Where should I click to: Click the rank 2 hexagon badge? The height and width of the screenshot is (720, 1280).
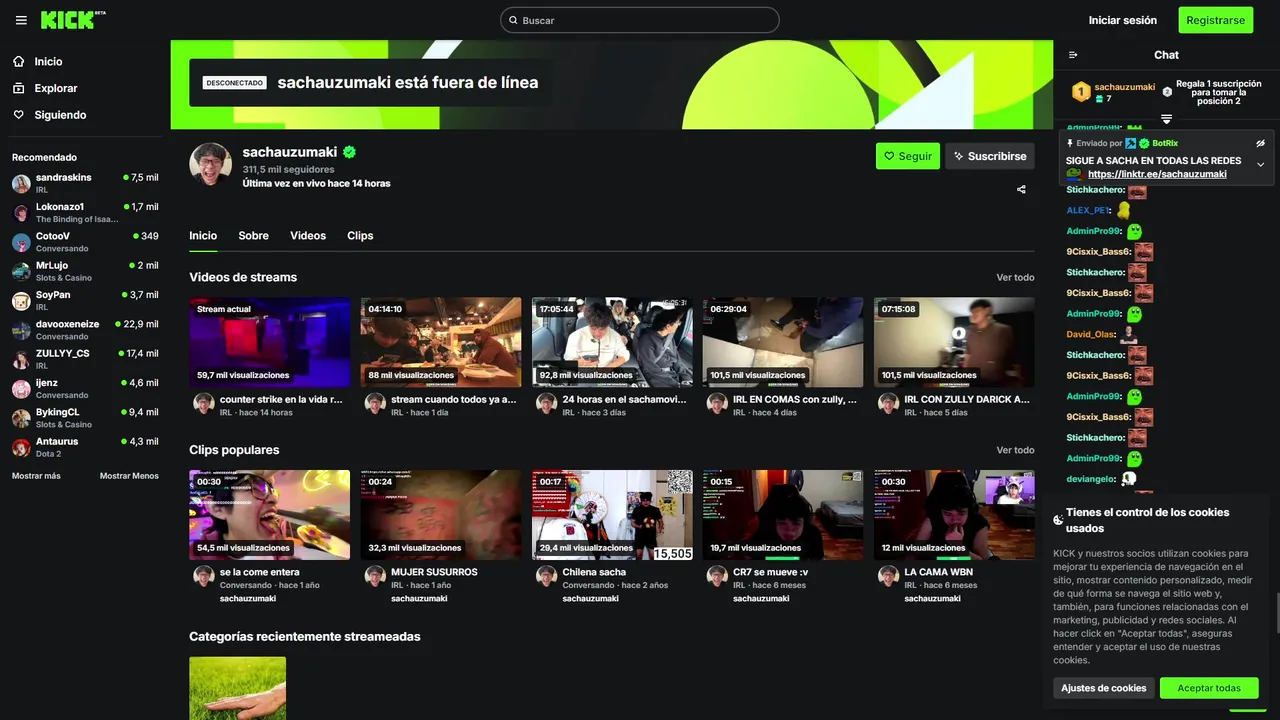pyautogui.click(x=1167, y=92)
